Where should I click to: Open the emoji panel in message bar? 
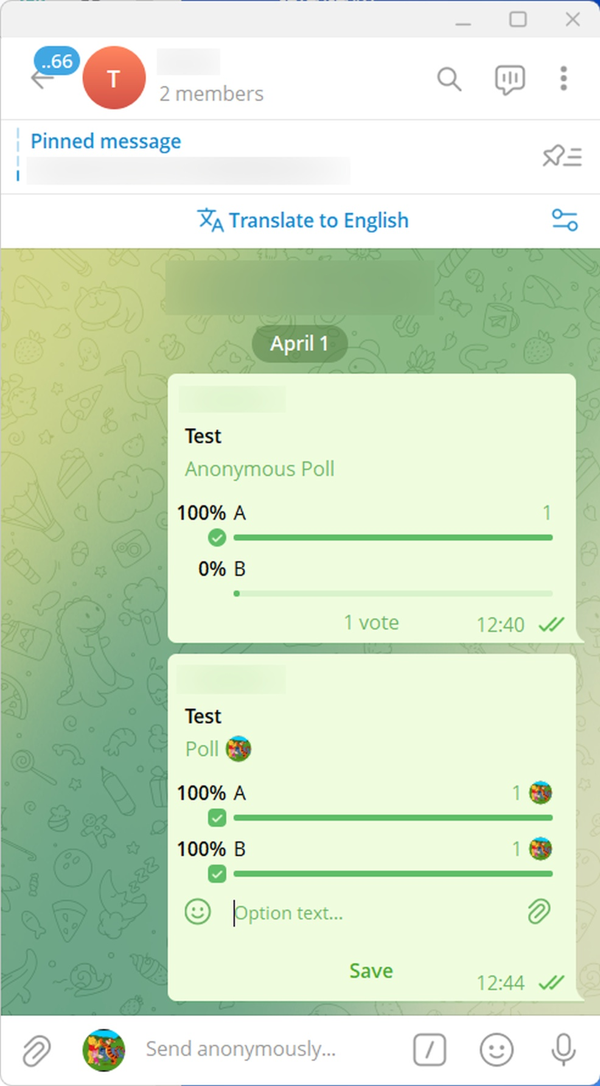[496, 1049]
